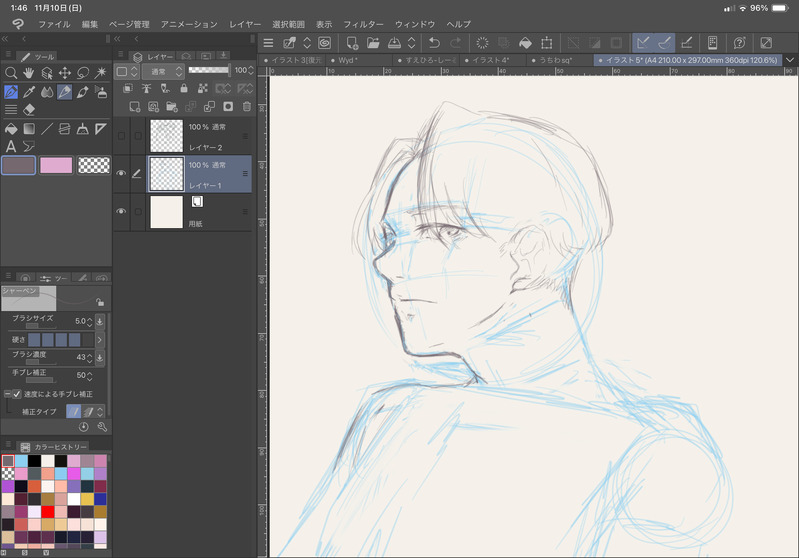This screenshot has height=558, width=799.
Task: Click the Undo arrow in command bar
Action: coord(434,43)
